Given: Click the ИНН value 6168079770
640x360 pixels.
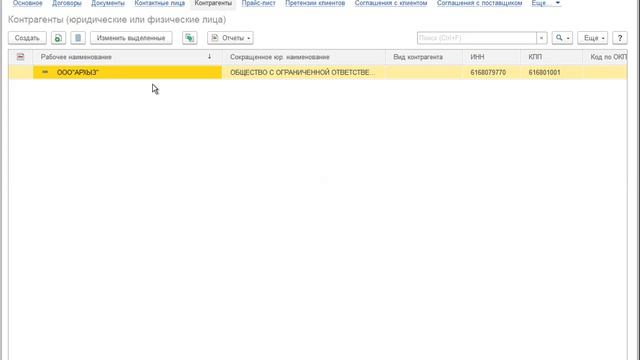Looking at the screenshot, I should [x=488, y=72].
